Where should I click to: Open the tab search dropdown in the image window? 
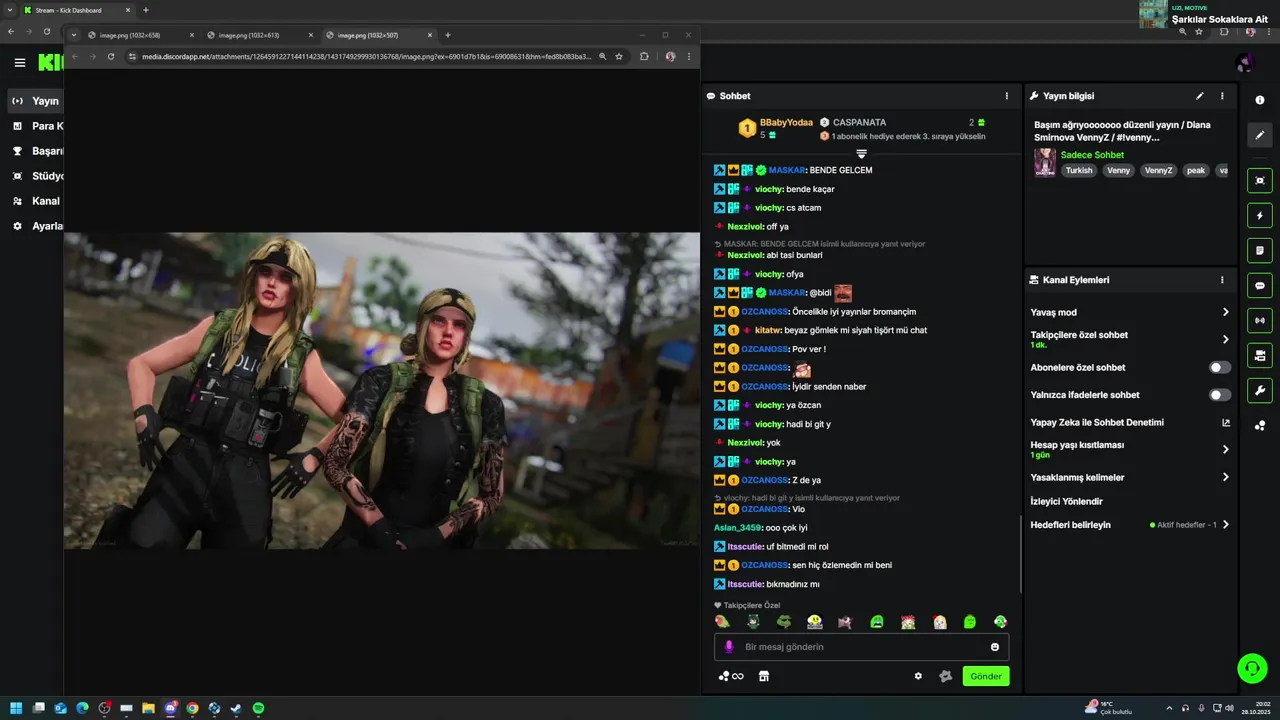pos(74,35)
